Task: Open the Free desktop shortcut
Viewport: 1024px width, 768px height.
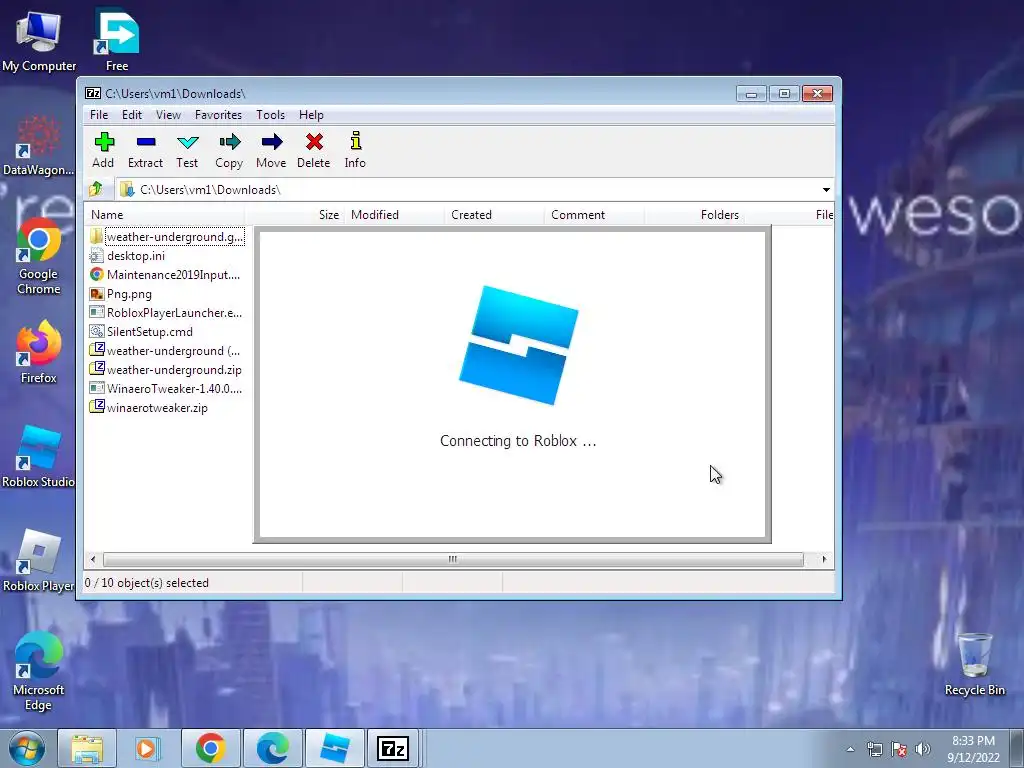Action: coord(117,40)
